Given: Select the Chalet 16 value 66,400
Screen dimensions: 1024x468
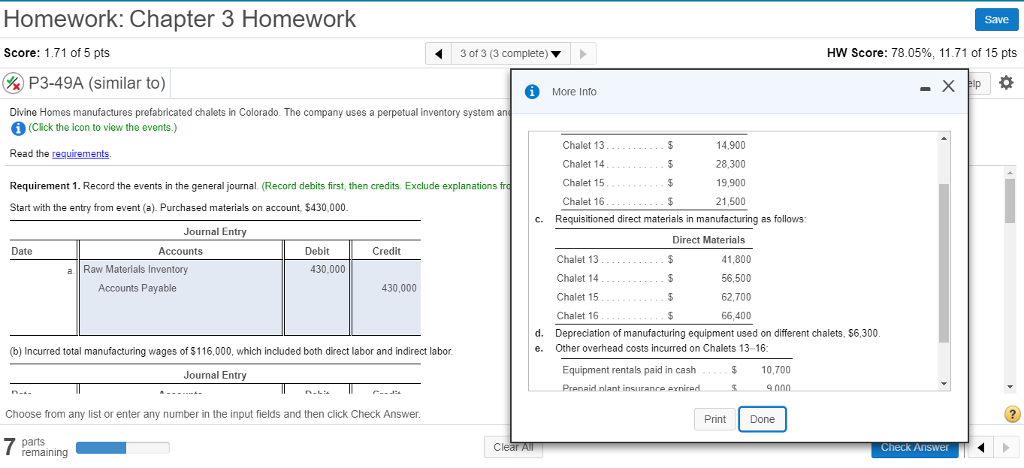Looking at the screenshot, I should (x=736, y=316).
